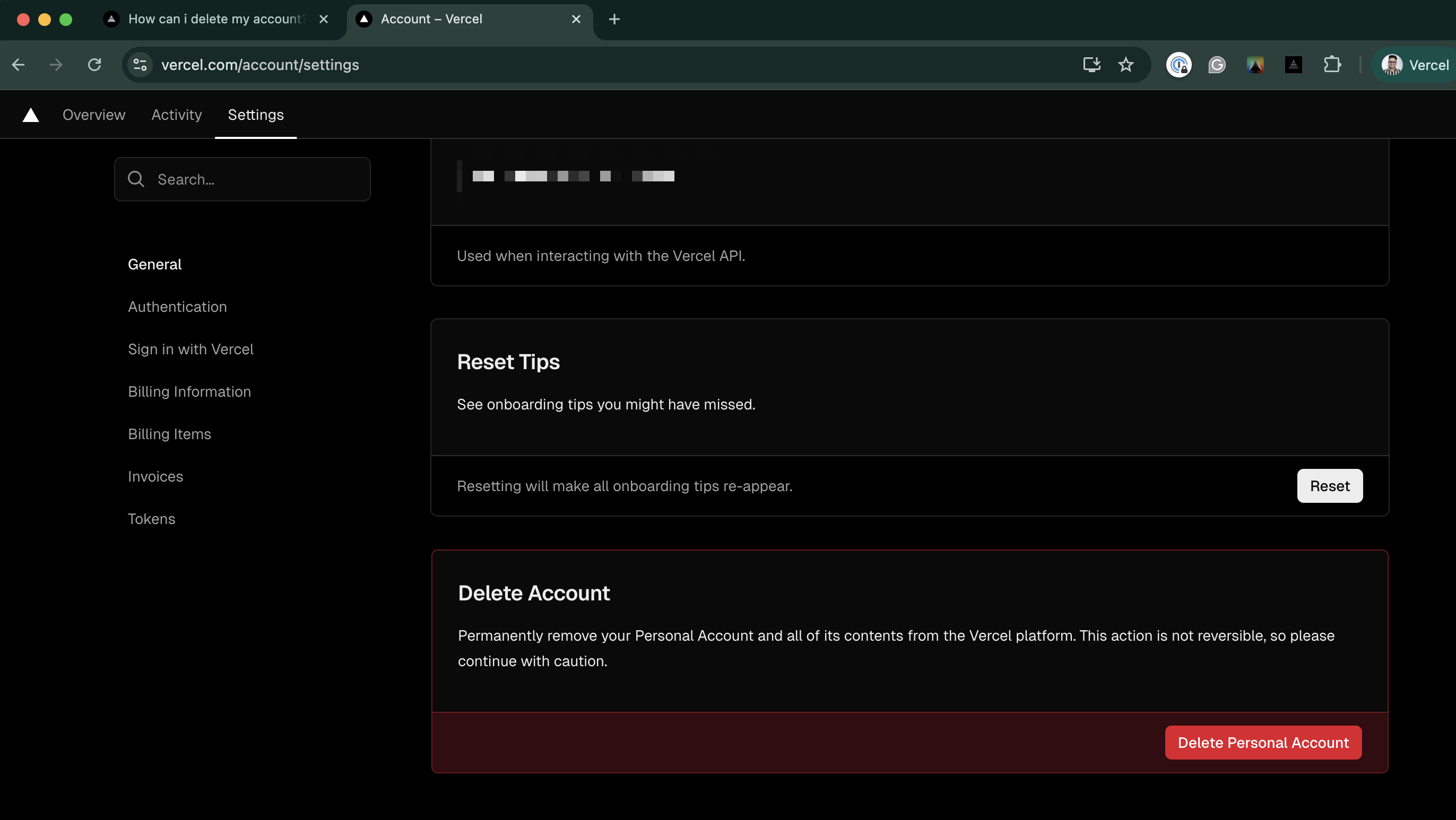Open a new browser tab with plus icon
This screenshot has height=820, width=1456.
(x=614, y=19)
